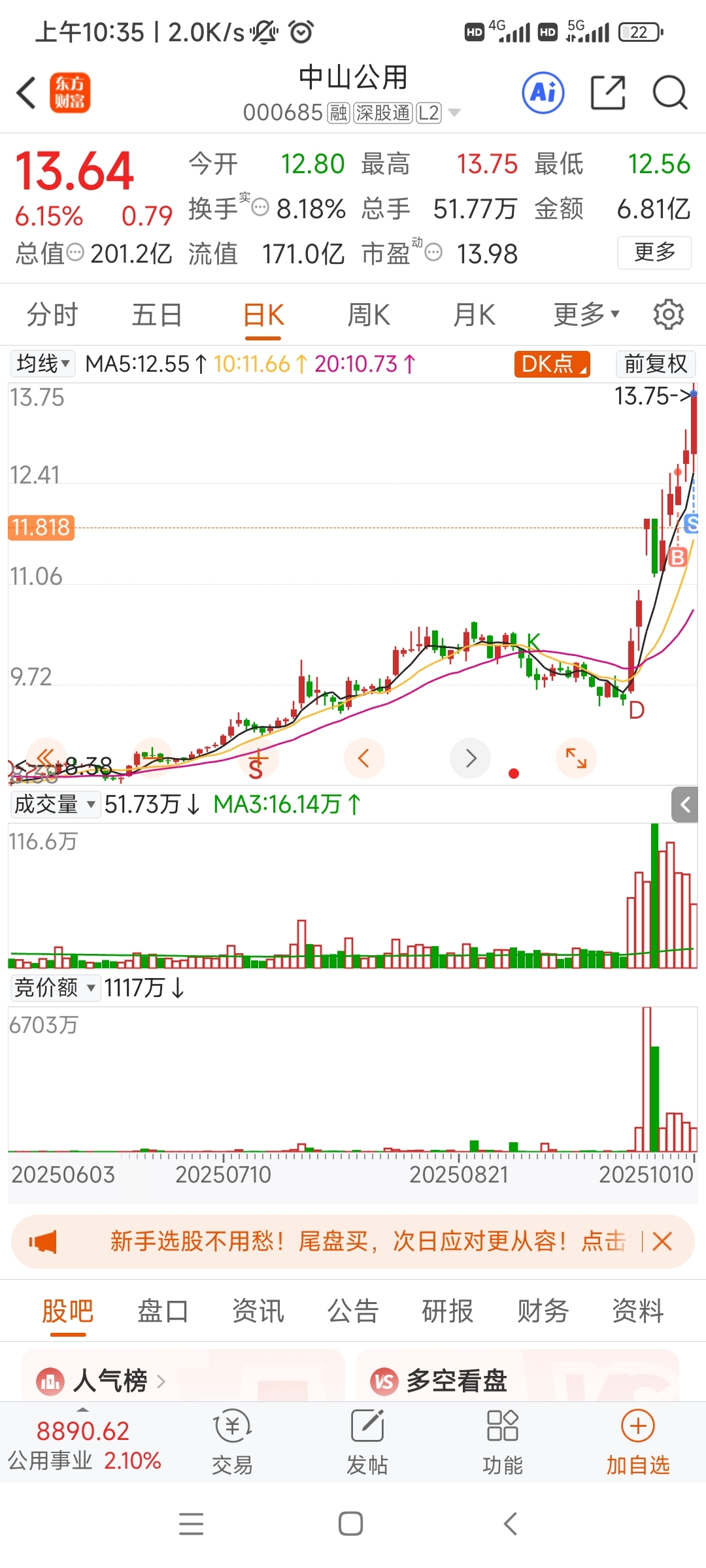Switch to 分时 chart tab
Image resolution: width=706 pixels, height=1568 pixels.
click(52, 315)
